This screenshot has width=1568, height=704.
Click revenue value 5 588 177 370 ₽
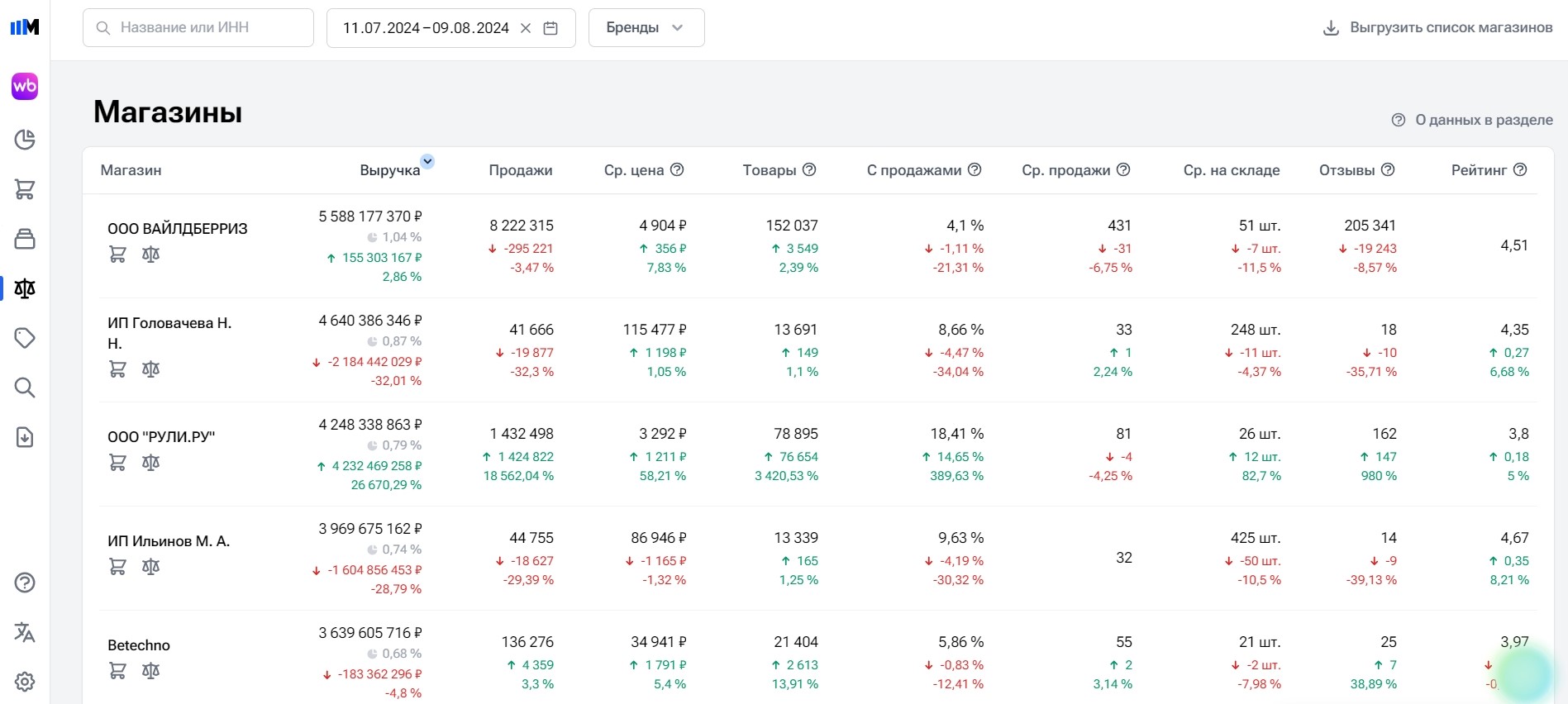[x=370, y=216]
